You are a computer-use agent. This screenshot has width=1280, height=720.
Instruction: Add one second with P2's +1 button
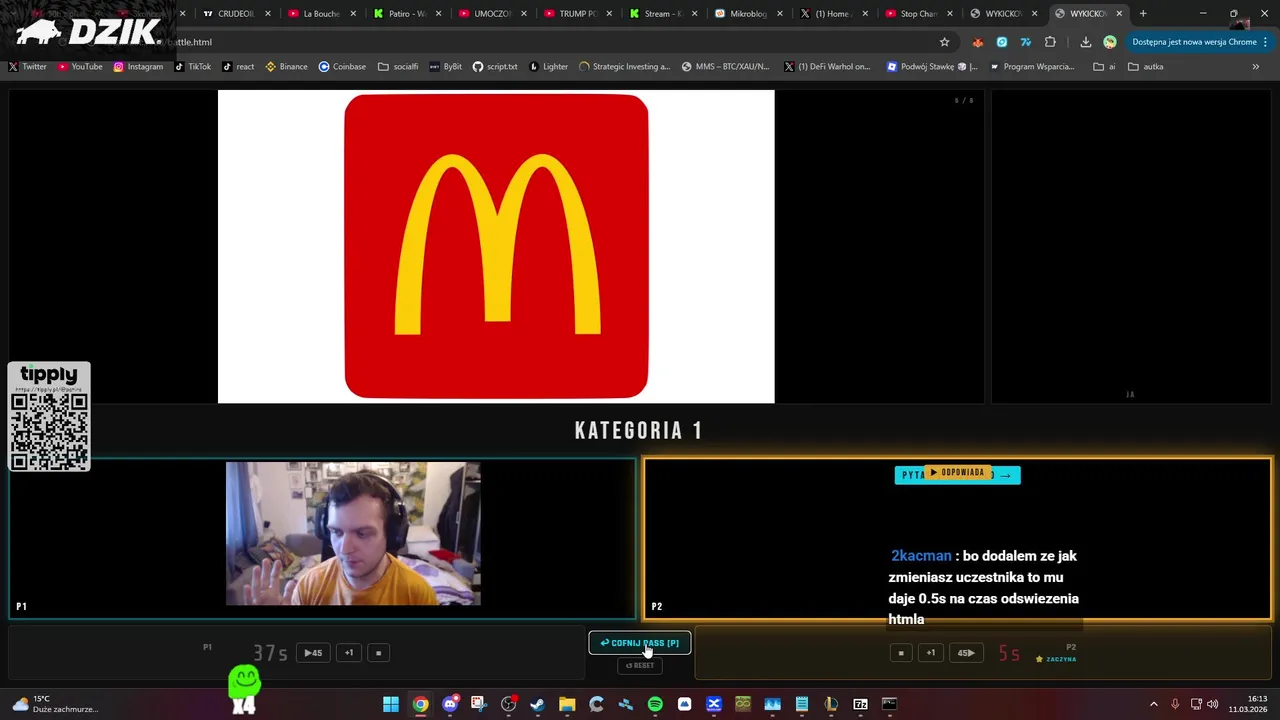click(930, 653)
